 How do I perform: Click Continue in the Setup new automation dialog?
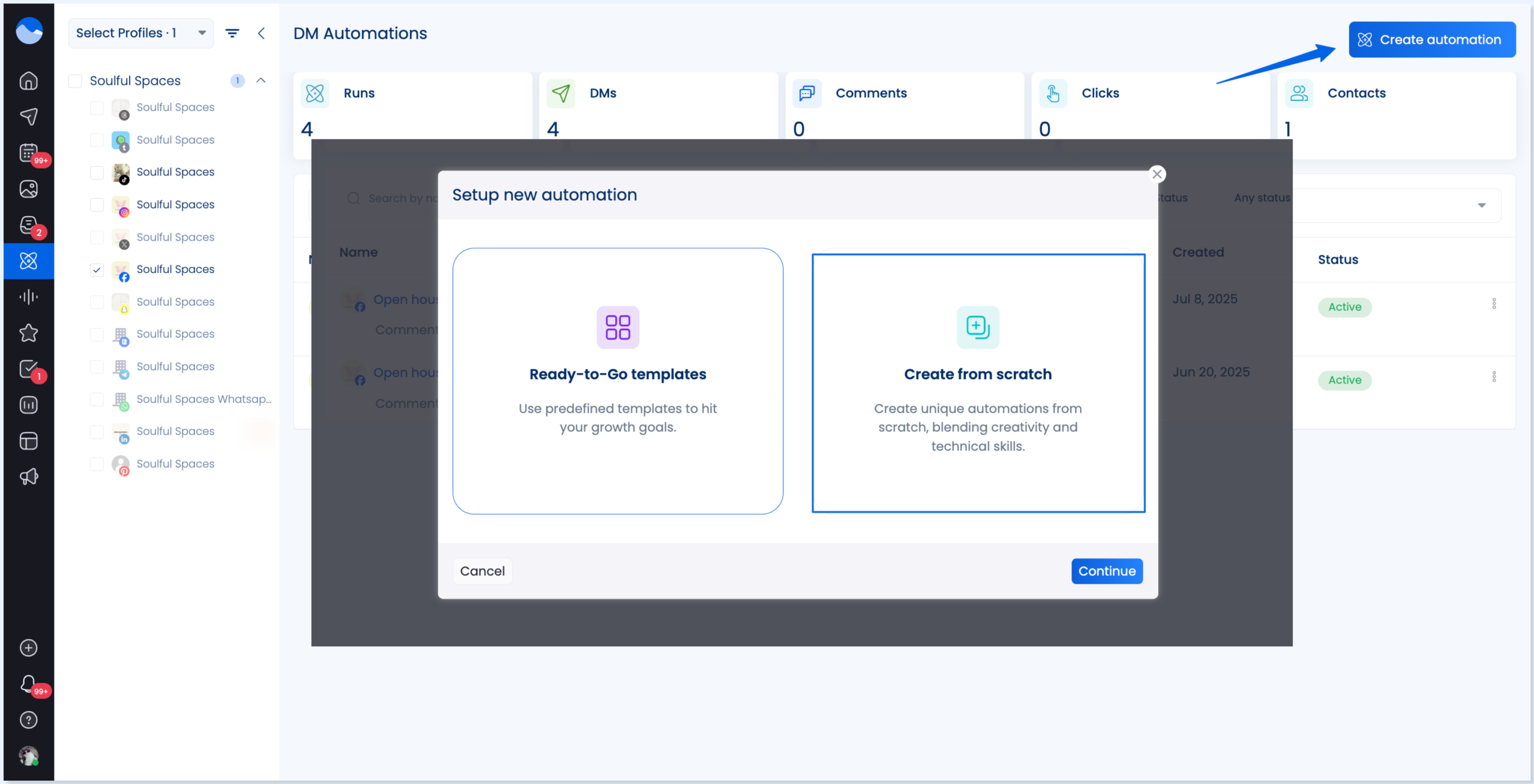(x=1106, y=571)
